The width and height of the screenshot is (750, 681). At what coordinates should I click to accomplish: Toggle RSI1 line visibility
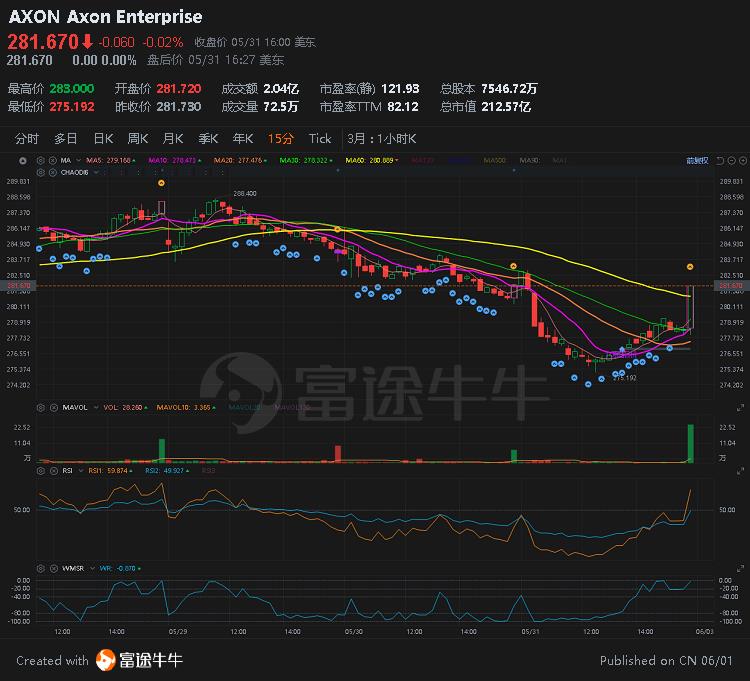pyautogui.click(x=110, y=471)
